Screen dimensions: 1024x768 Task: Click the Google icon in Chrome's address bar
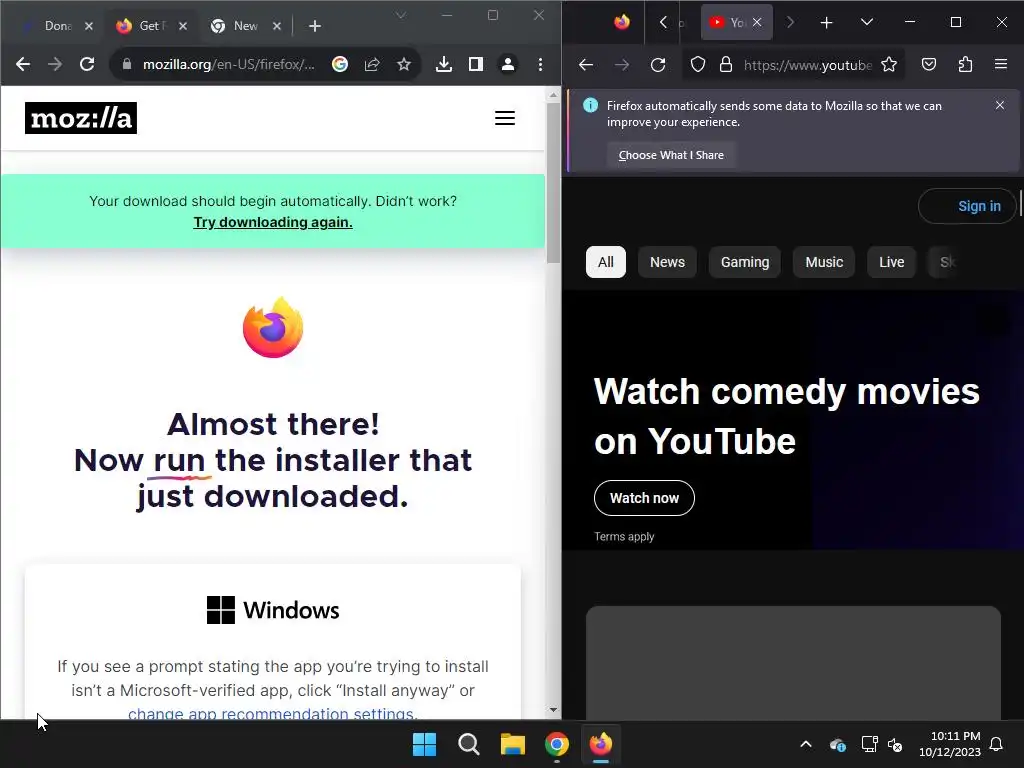pyautogui.click(x=340, y=64)
